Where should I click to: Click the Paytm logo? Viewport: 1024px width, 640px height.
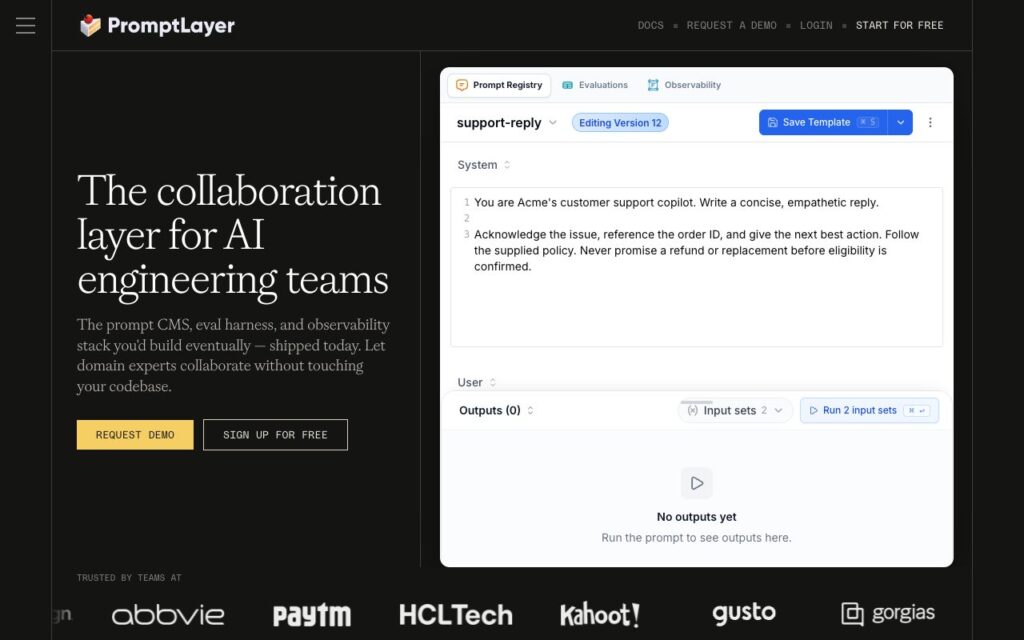[x=312, y=615]
